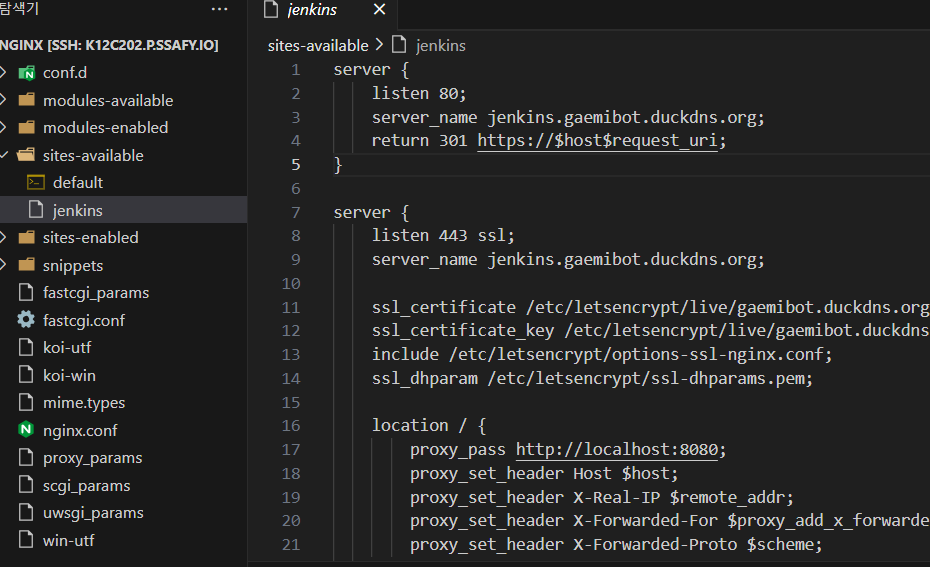Close the jenkins editor tab

[x=380, y=9]
